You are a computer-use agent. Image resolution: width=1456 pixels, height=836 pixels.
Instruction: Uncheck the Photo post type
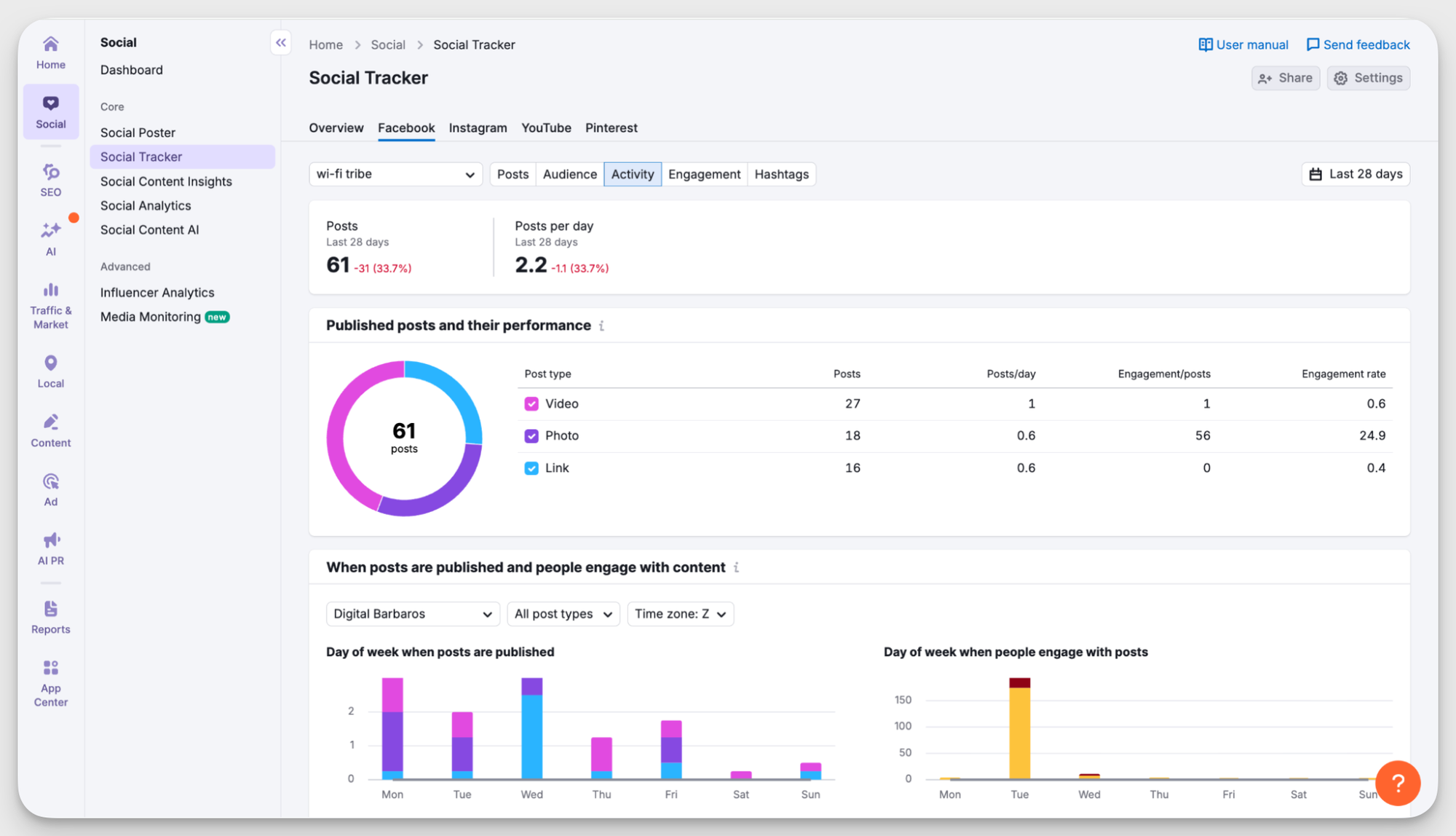pos(531,435)
